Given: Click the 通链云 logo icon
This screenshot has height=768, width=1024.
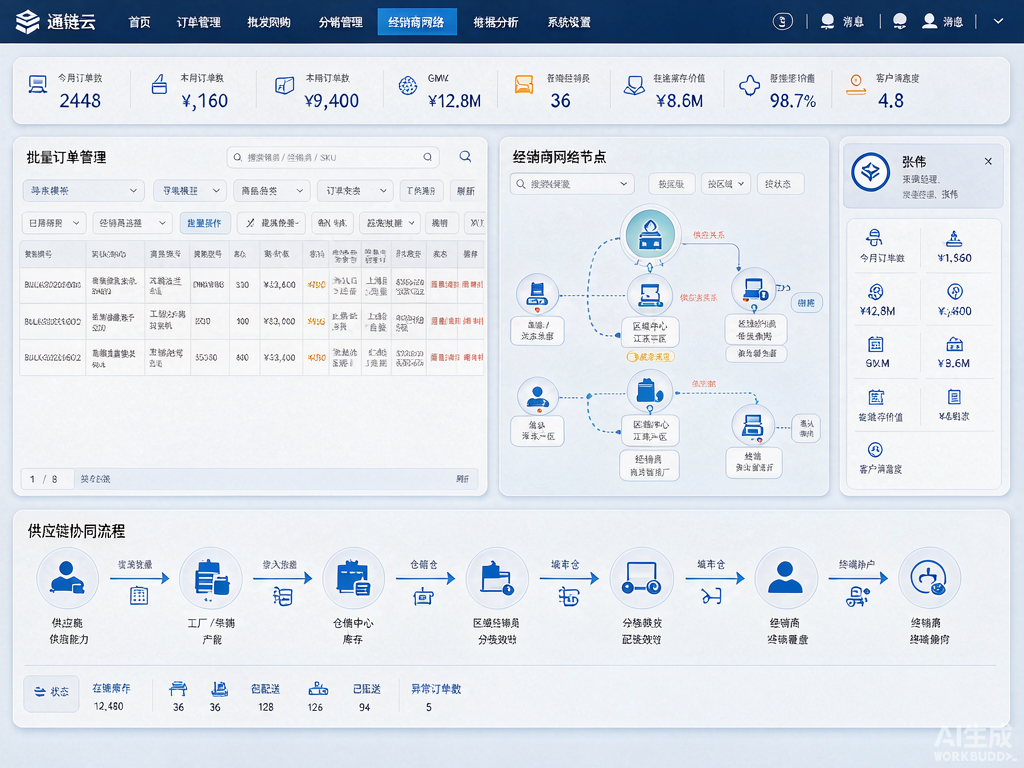Looking at the screenshot, I should point(27,22).
